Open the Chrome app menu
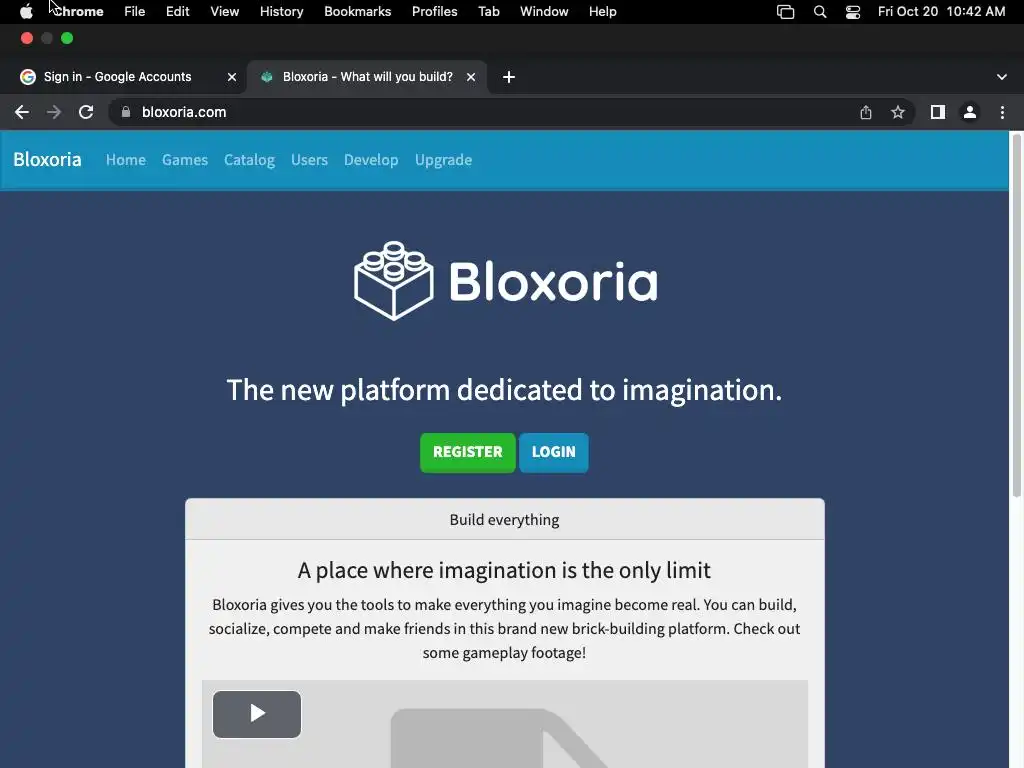Viewport: 1024px width, 768px height. tap(78, 12)
